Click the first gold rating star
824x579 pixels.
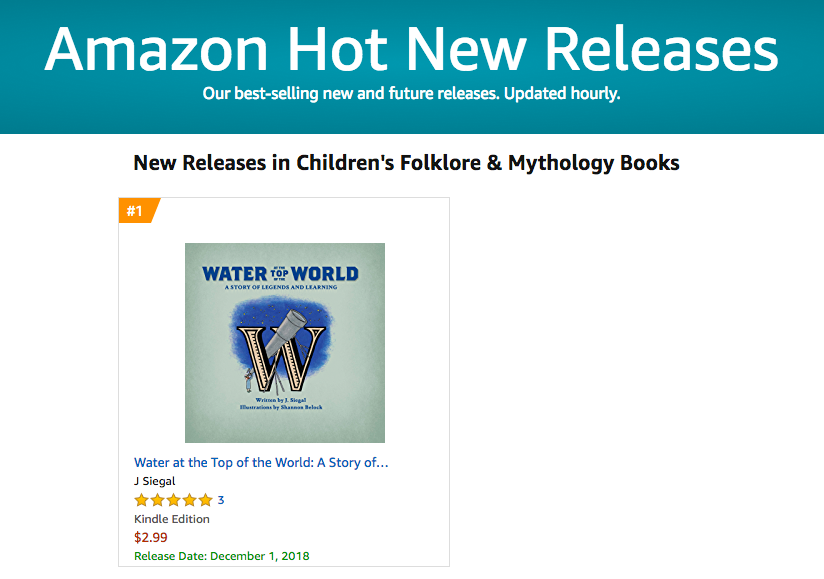(142, 500)
